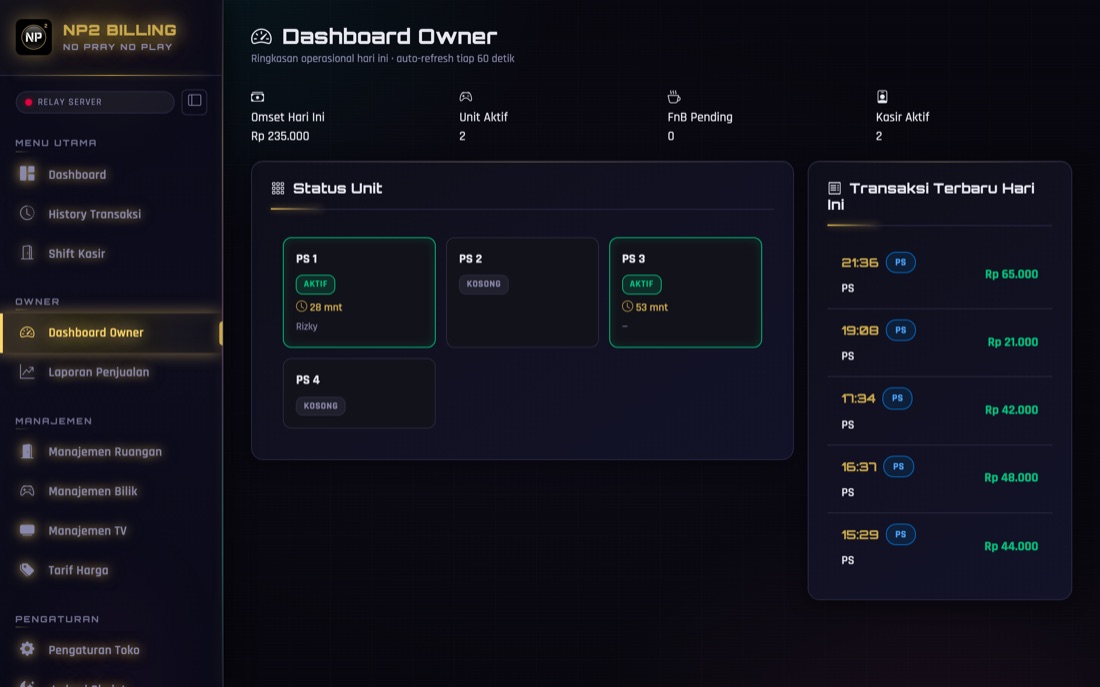1100x687 pixels.
Task: Select the PS 3 unit card
Action: 685,292
